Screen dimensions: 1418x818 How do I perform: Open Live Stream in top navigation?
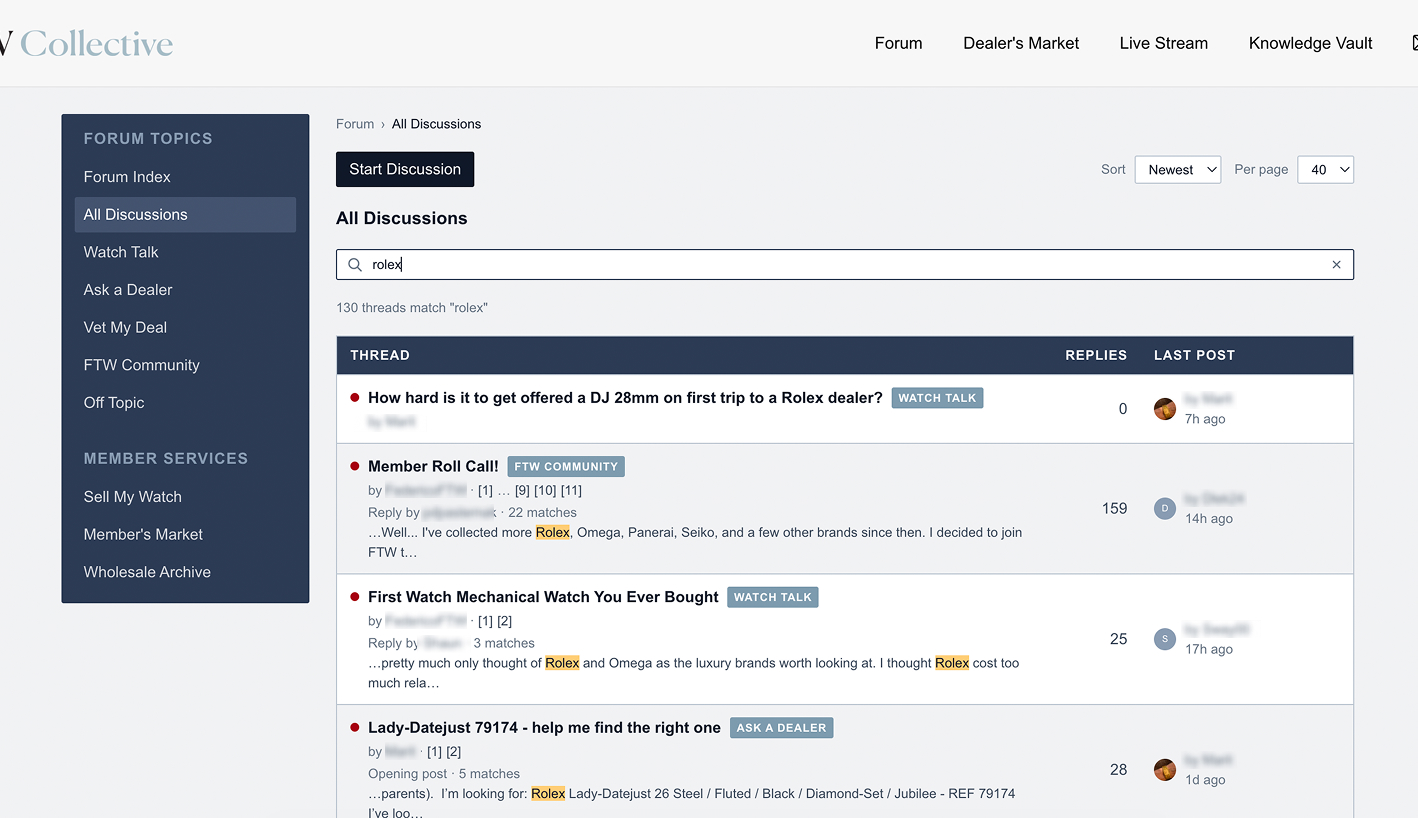(1164, 43)
